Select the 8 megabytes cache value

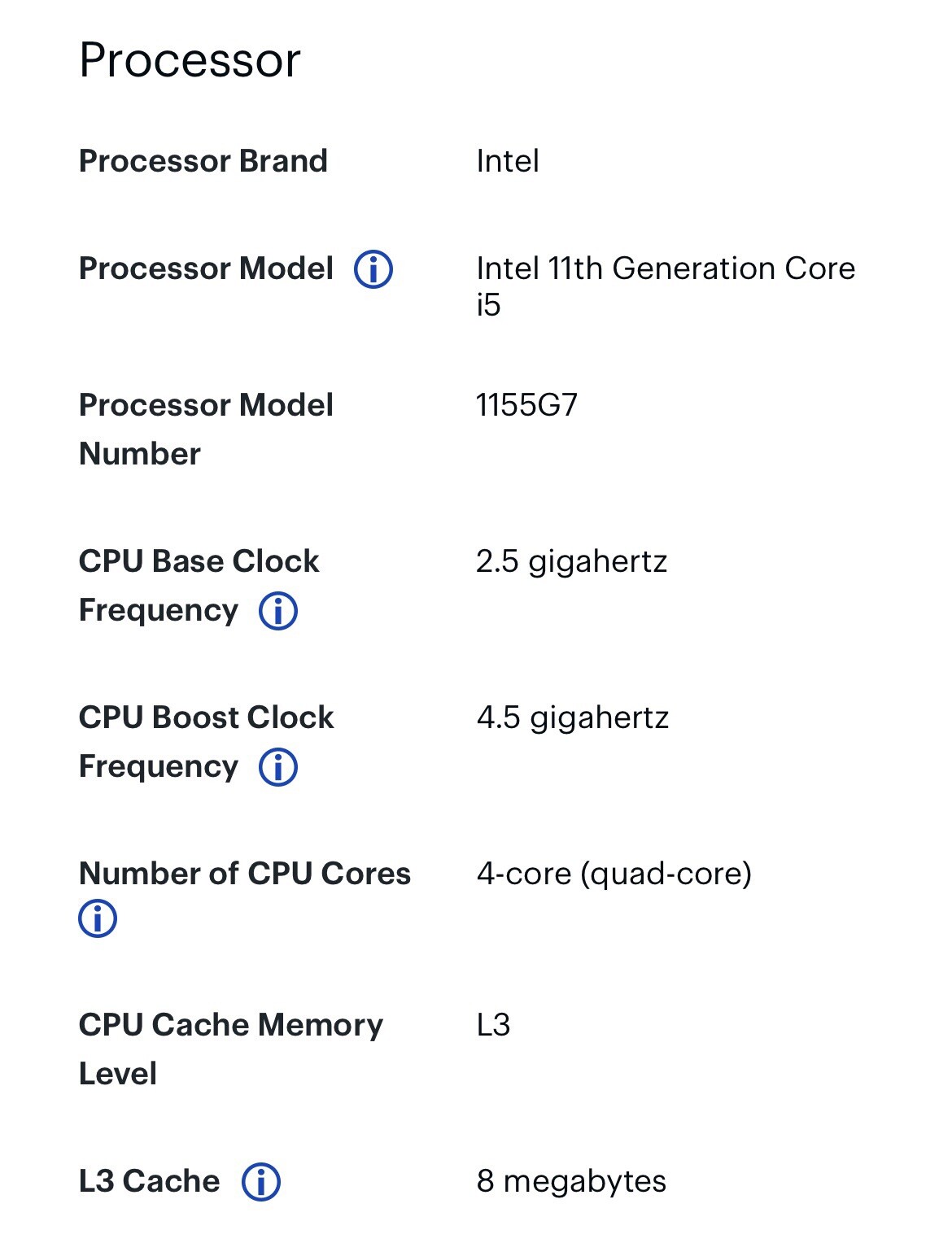[x=571, y=1181]
